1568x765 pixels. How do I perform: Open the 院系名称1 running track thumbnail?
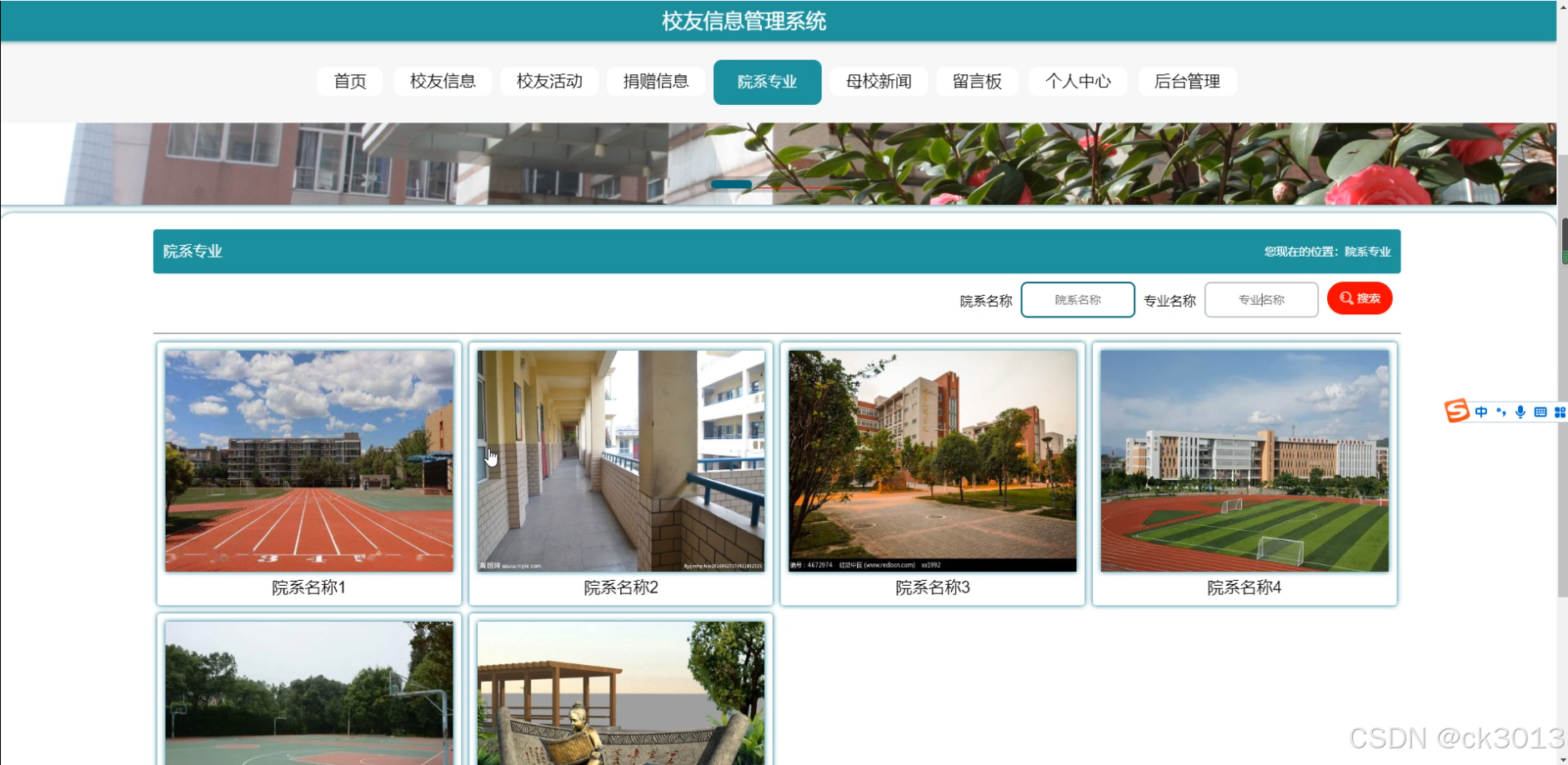click(309, 461)
